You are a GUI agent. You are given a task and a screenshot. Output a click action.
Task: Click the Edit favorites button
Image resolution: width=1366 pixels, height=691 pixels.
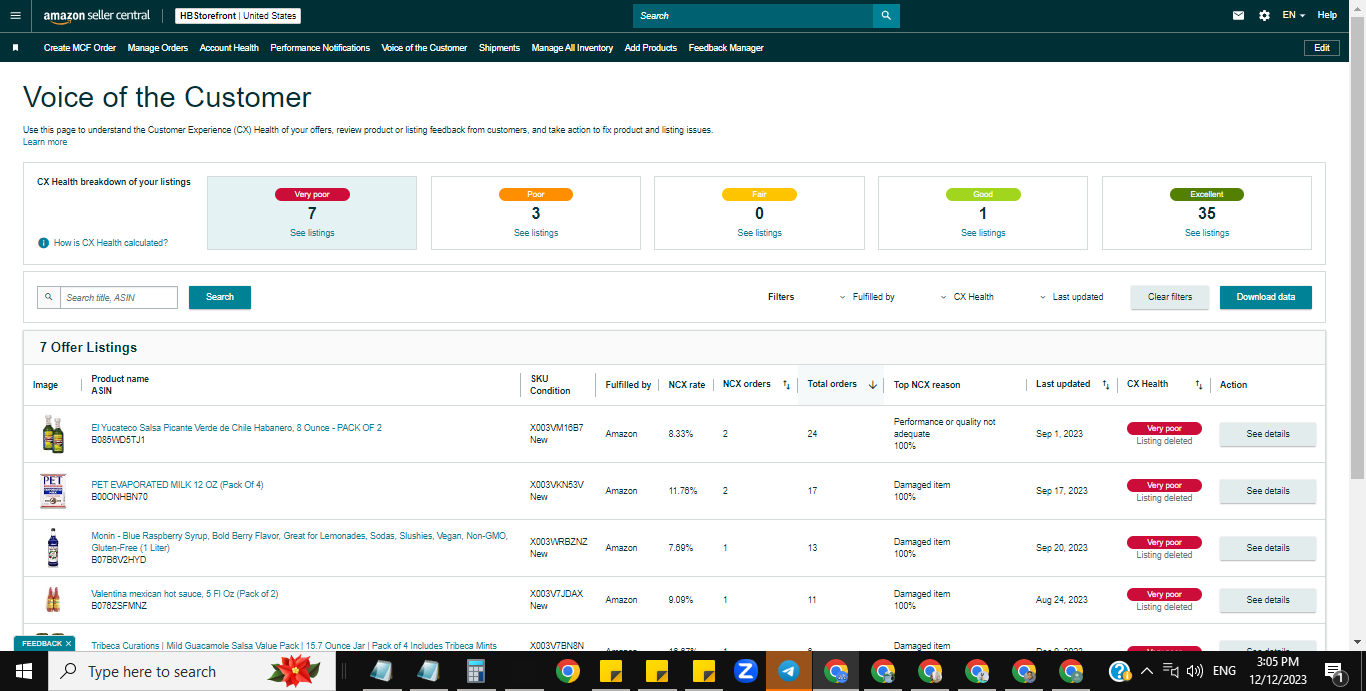1322,48
